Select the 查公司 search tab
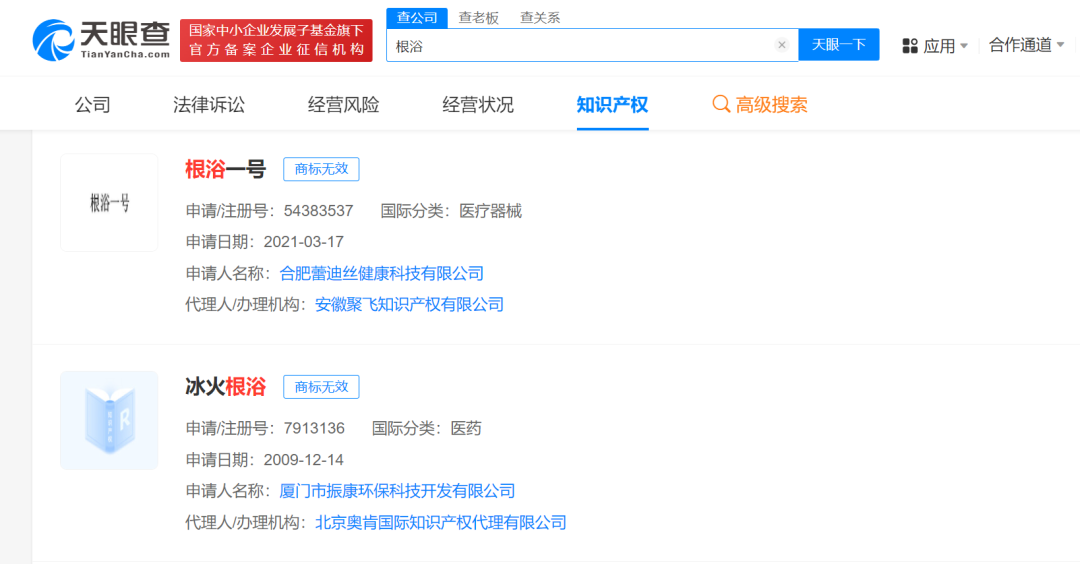1080x564 pixels. click(x=417, y=18)
